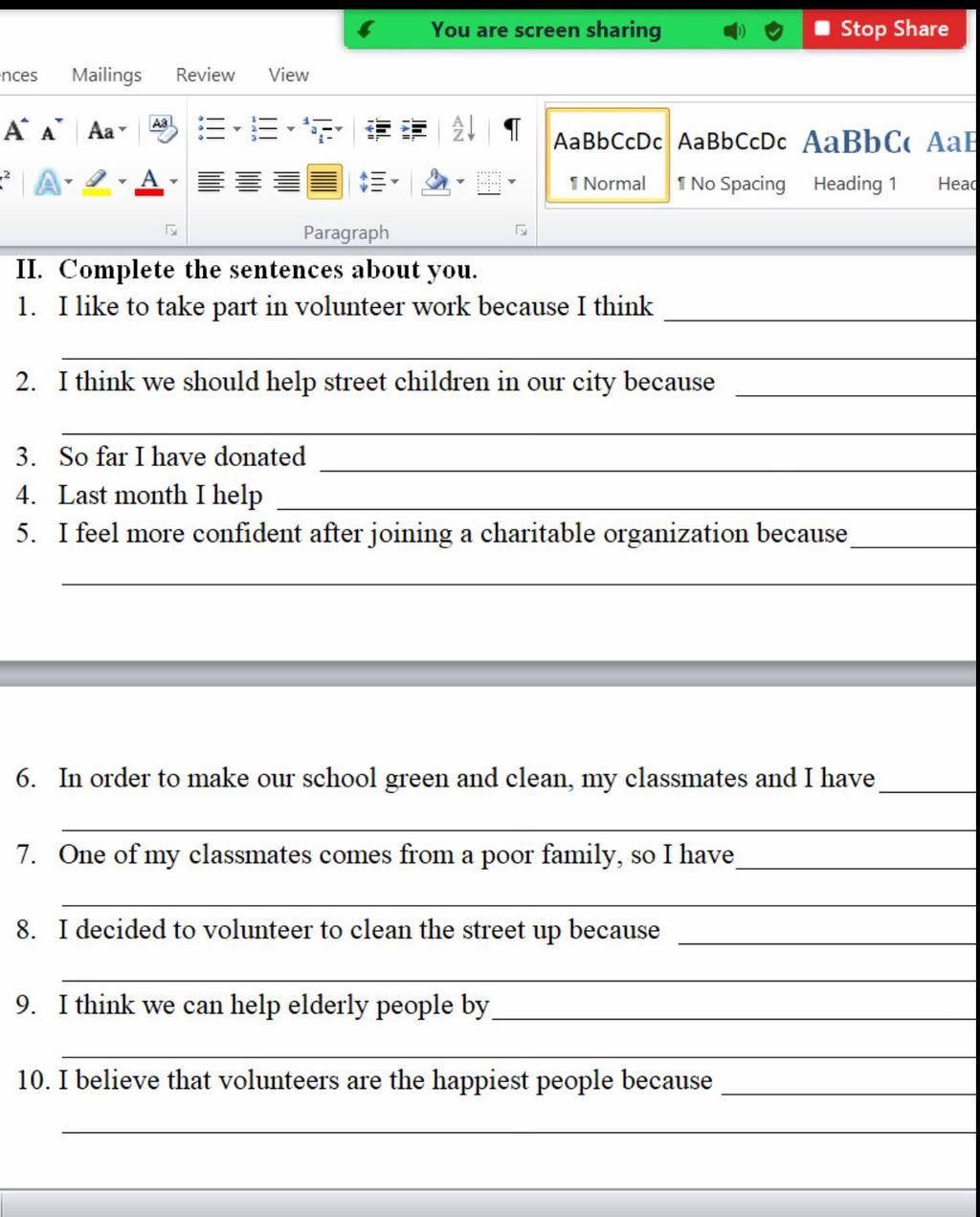The image size is (980, 1217).
Task: Apply yellow text highlight color
Action: (x=96, y=181)
